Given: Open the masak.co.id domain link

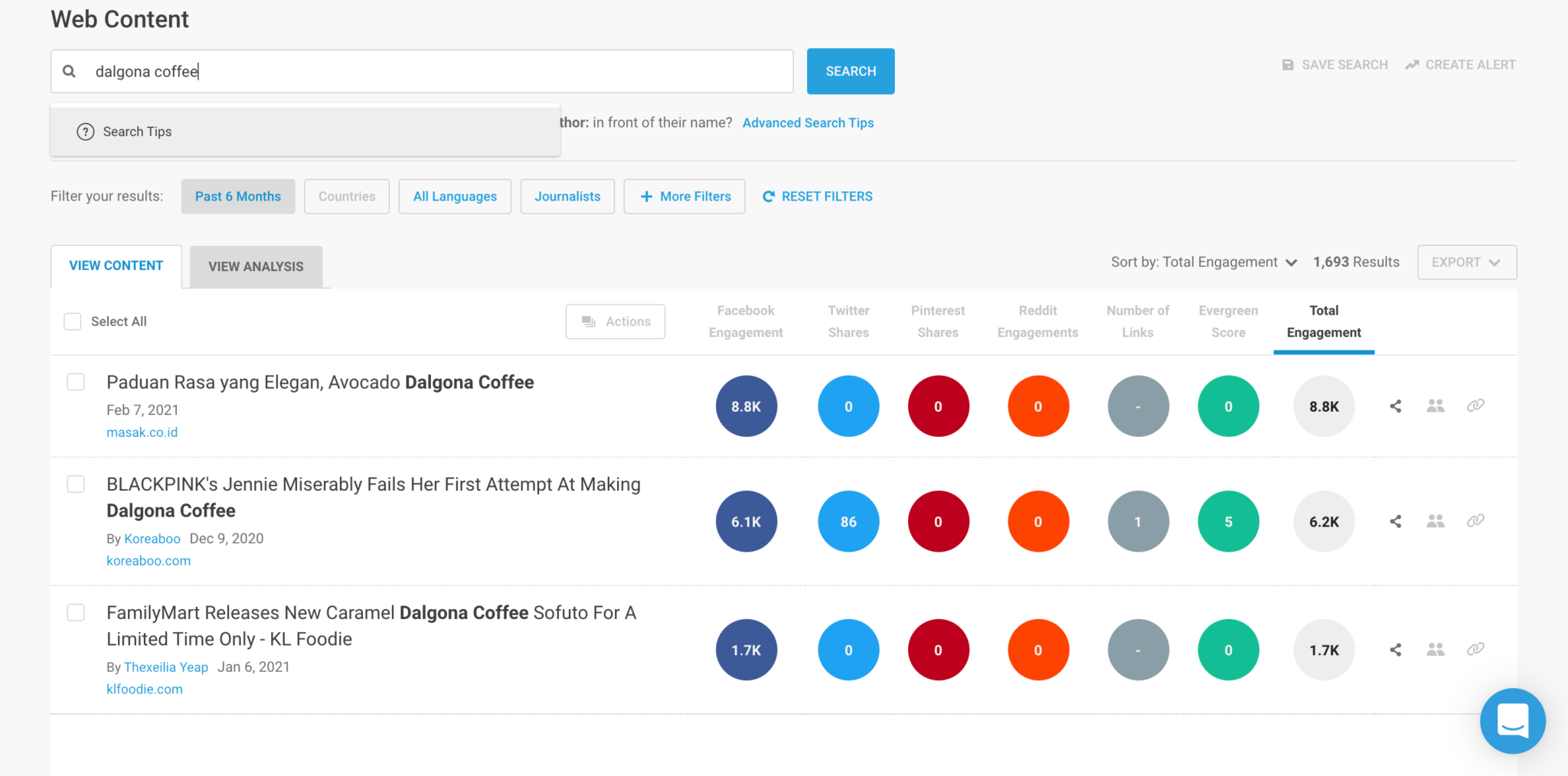Looking at the screenshot, I should (142, 432).
